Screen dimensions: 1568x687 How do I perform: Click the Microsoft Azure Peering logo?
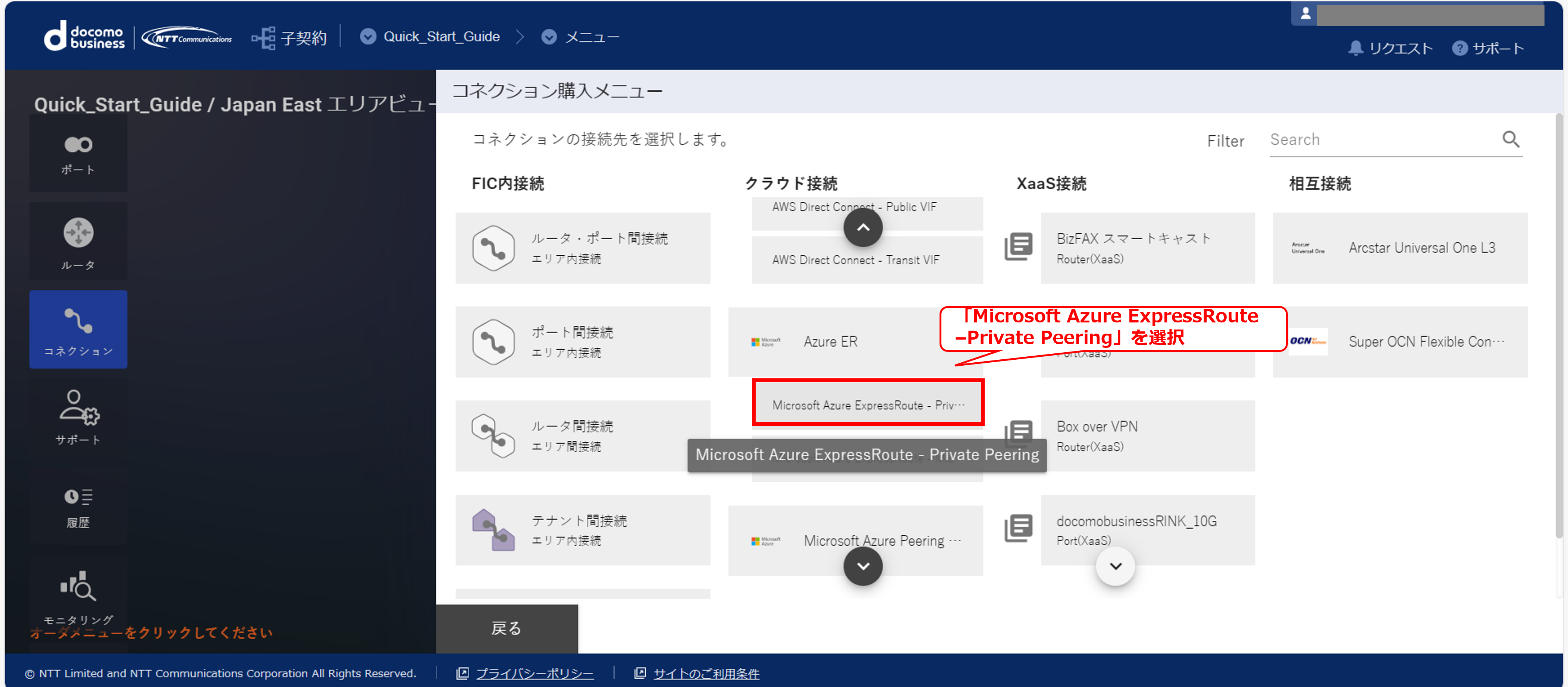766,541
